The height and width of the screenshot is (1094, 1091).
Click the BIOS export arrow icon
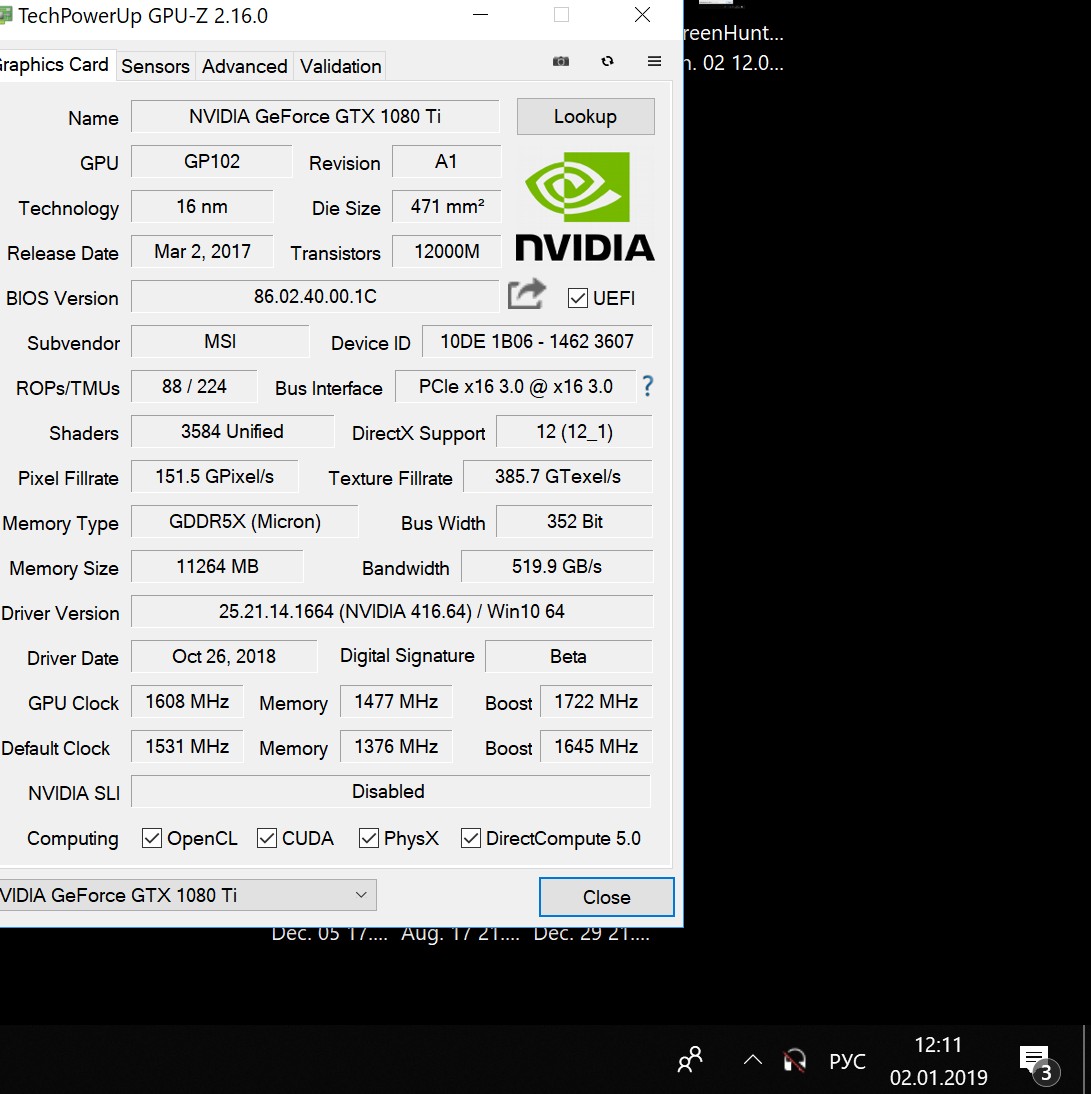(527, 294)
